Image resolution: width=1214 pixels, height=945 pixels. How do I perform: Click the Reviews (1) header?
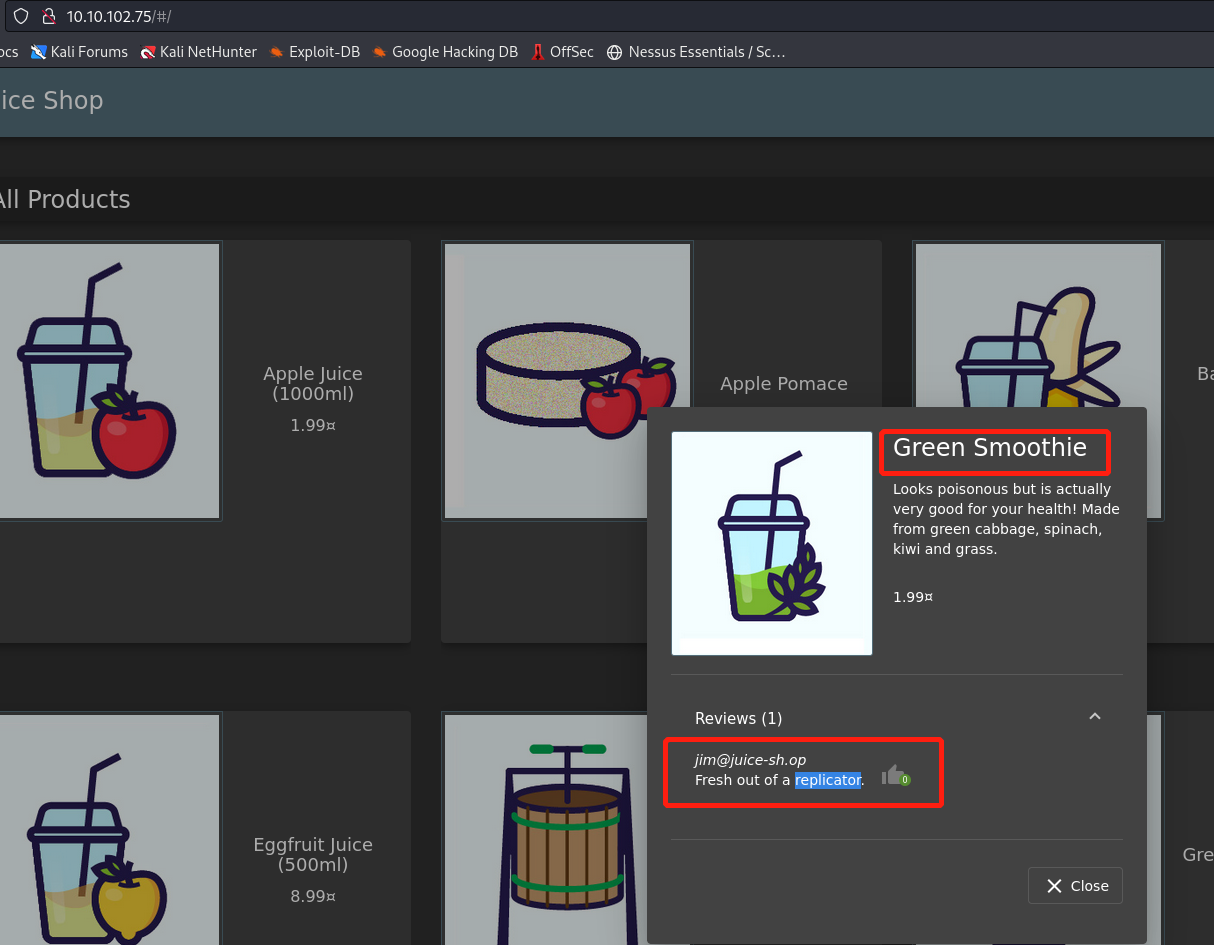739,718
